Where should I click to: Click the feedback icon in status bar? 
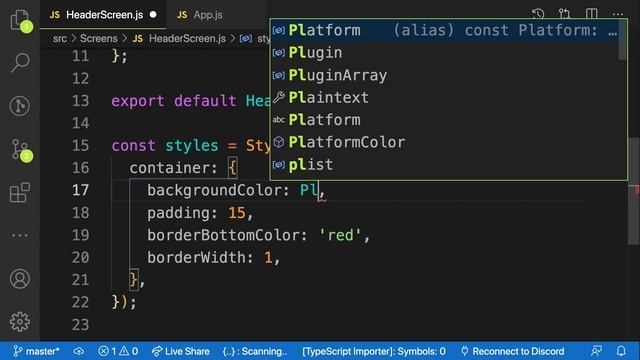click(x=596, y=351)
